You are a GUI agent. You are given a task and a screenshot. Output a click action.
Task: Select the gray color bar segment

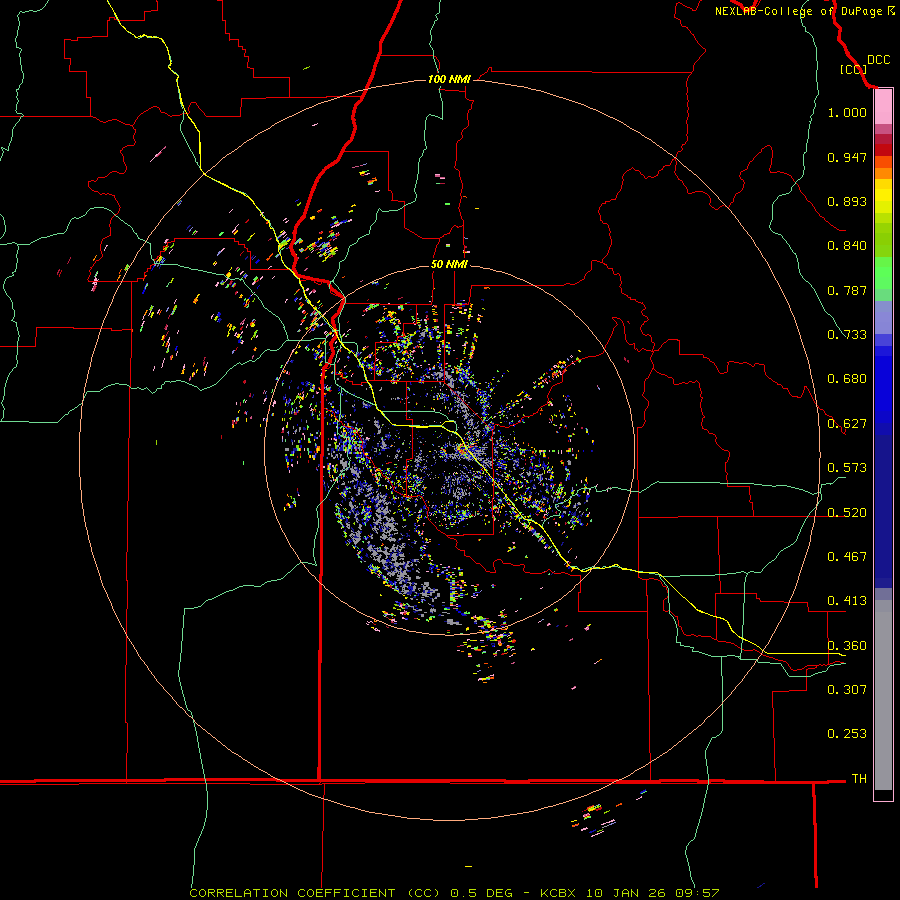(883, 695)
